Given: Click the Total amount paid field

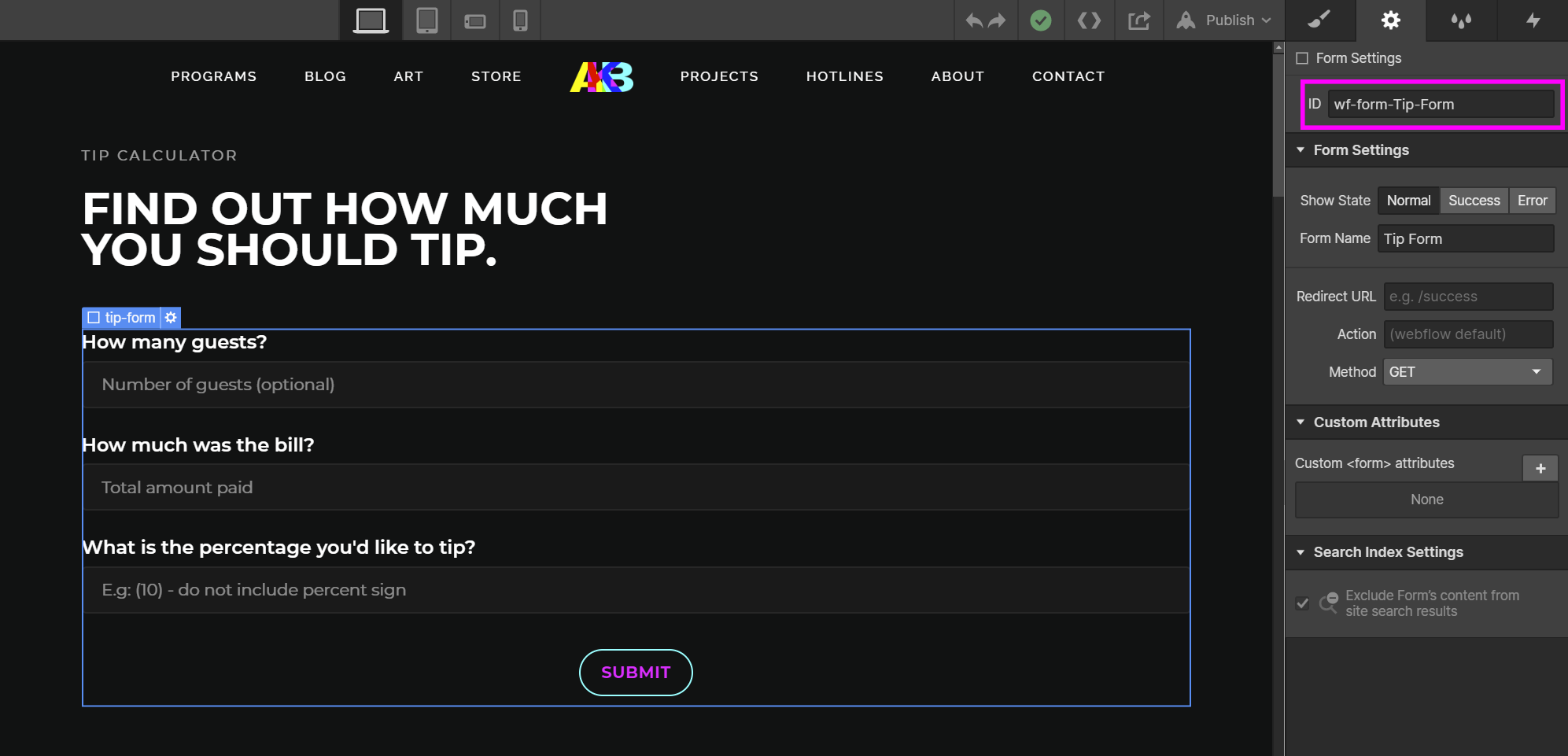Looking at the screenshot, I should click(636, 487).
